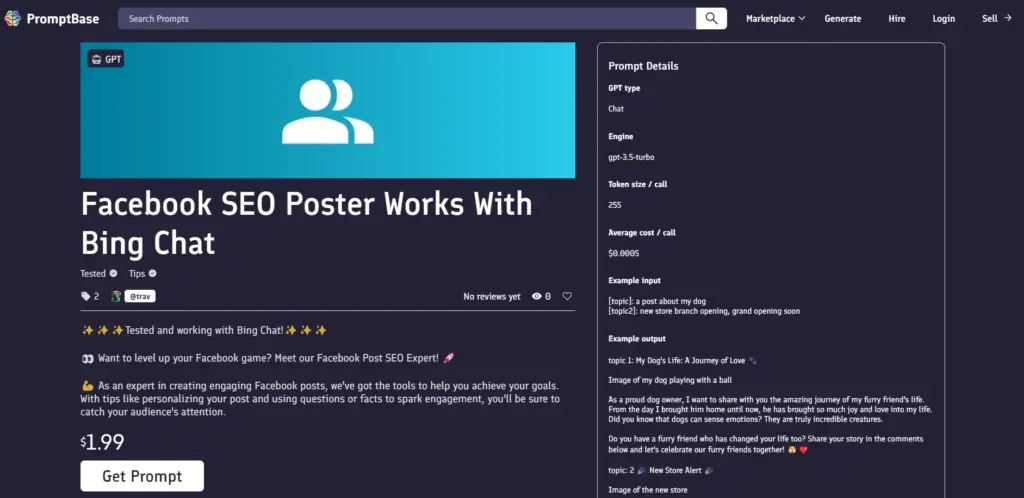The image size is (1024, 498).
Task: Favorite this prompt with the heart icon
Action: coord(567,296)
